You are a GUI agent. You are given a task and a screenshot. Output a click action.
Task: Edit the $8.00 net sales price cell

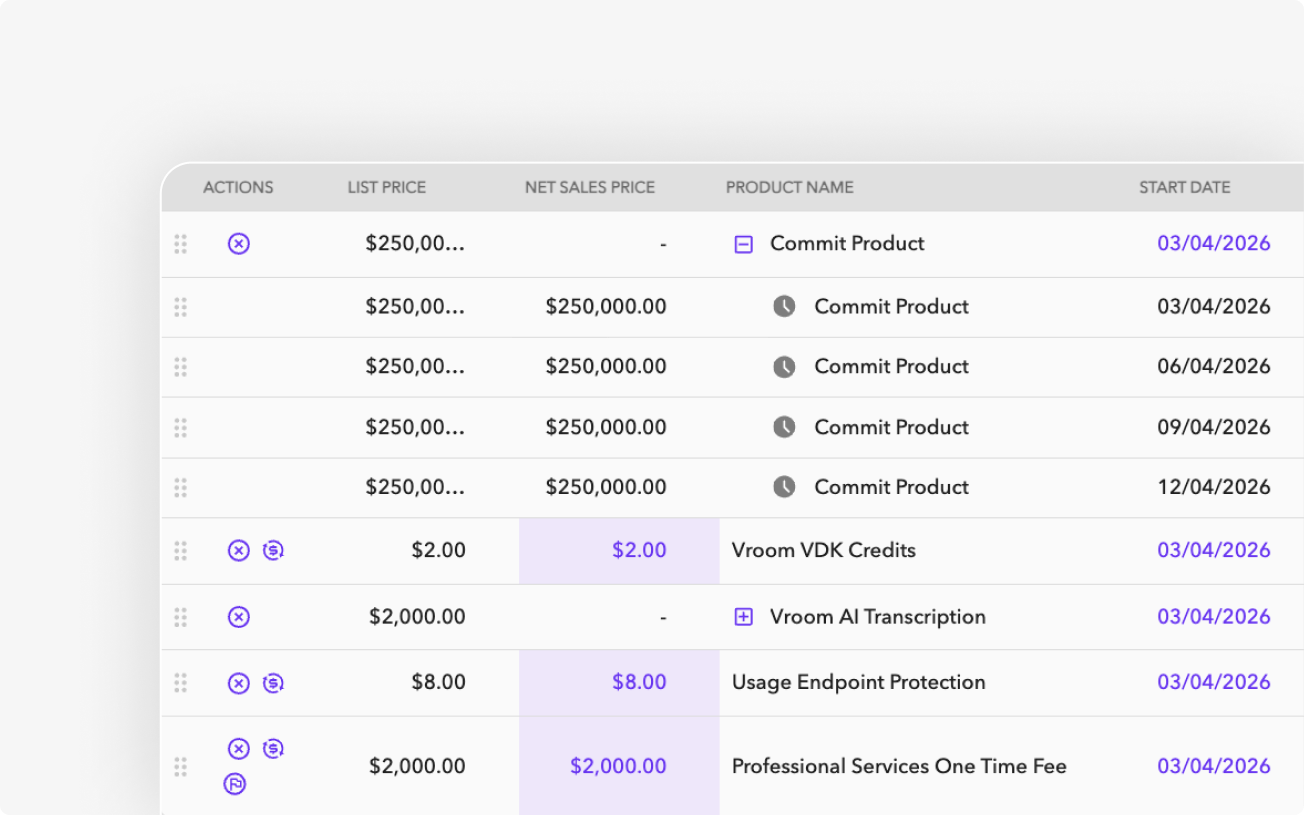(619, 683)
